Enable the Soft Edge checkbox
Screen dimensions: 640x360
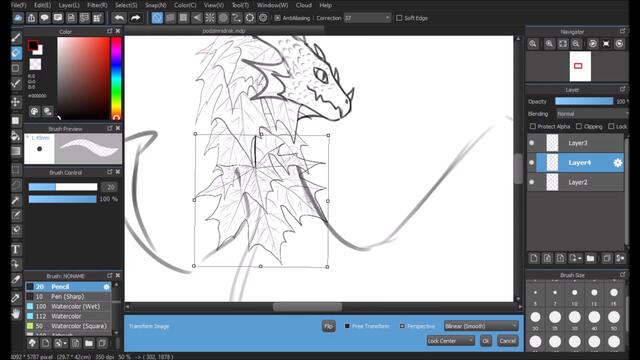(x=399, y=18)
